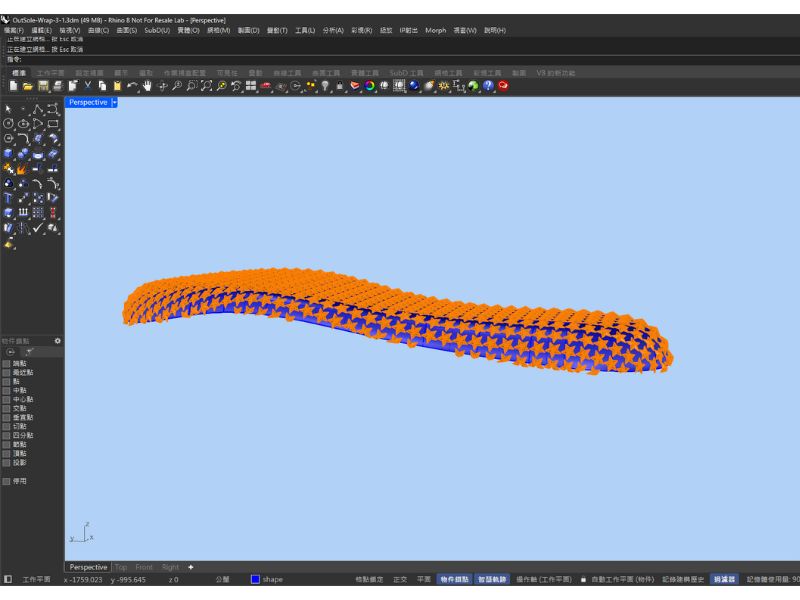The image size is (800, 600).
Task: Click the Cut scissors icon
Action: [x=87, y=86]
